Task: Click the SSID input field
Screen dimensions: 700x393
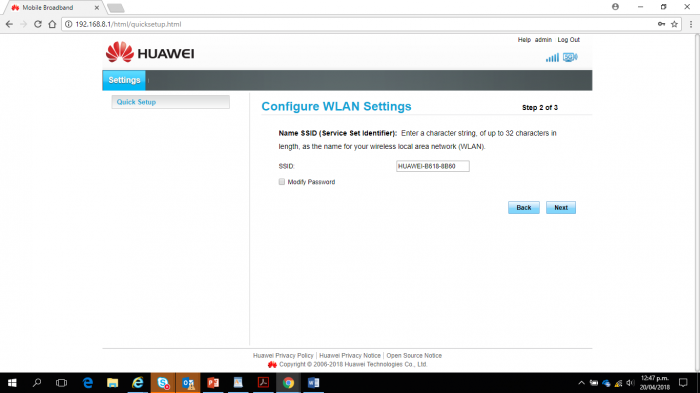Action: 433,166
